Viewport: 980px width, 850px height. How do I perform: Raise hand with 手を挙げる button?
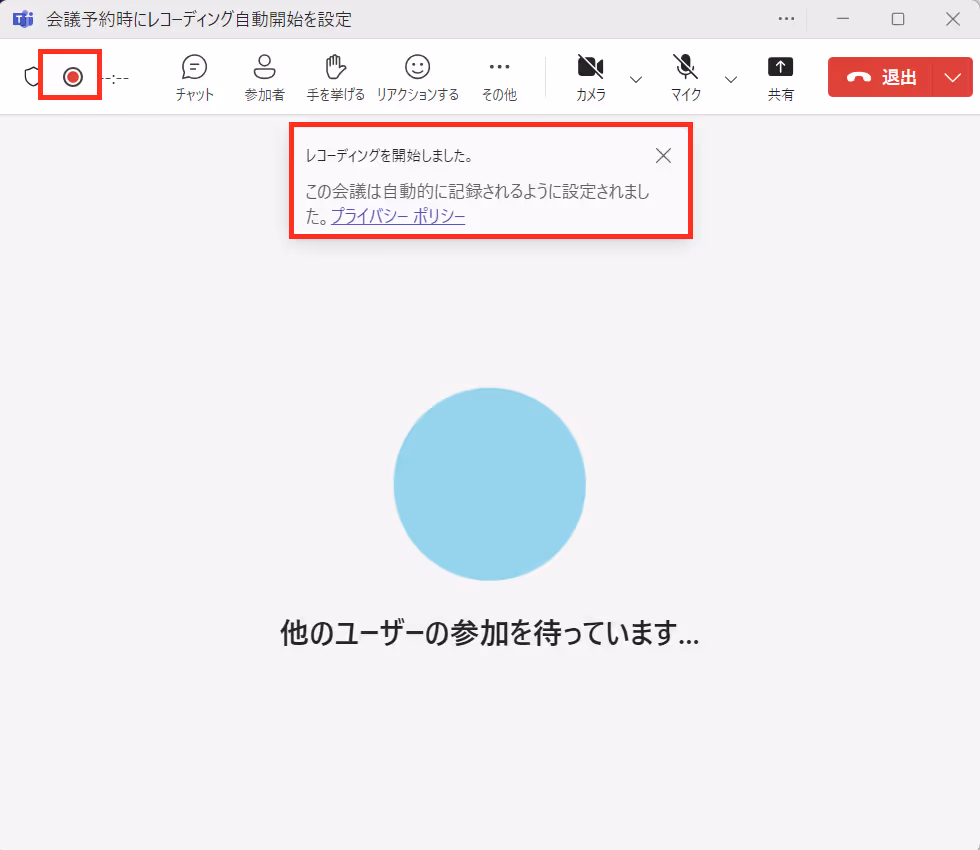336,78
